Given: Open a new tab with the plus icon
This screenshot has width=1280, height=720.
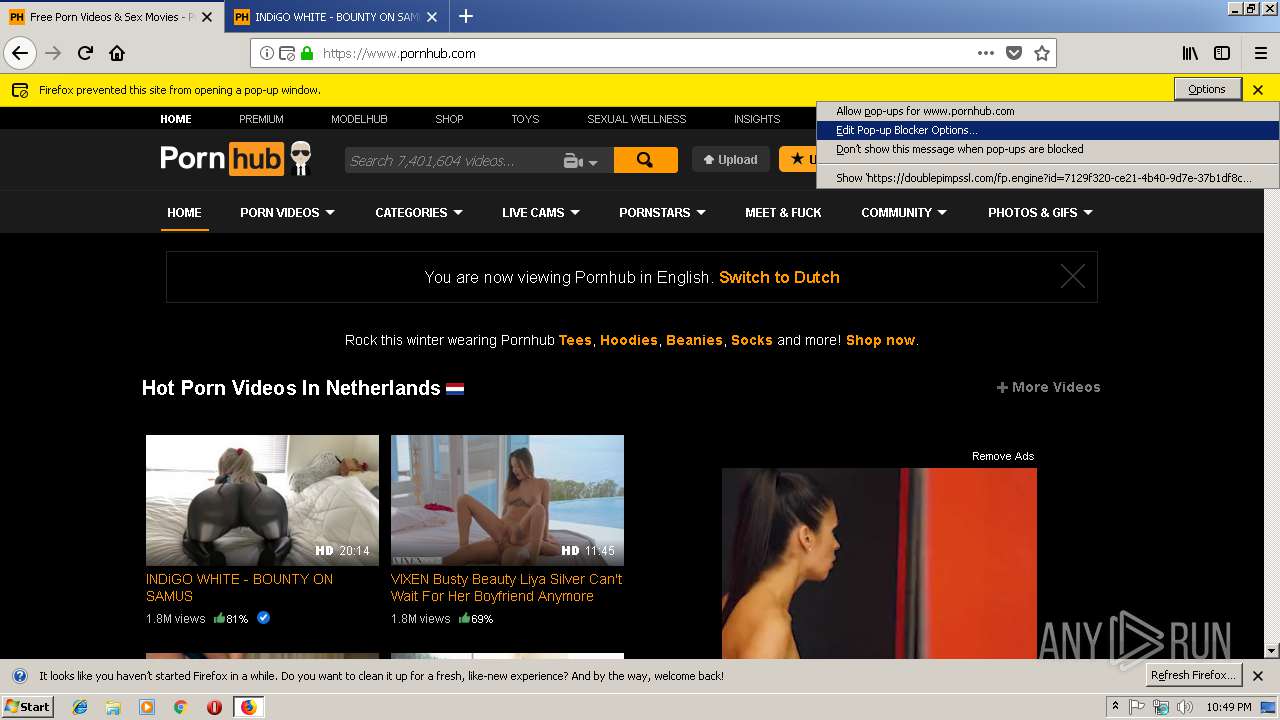Looking at the screenshot, I should [466, 16].
